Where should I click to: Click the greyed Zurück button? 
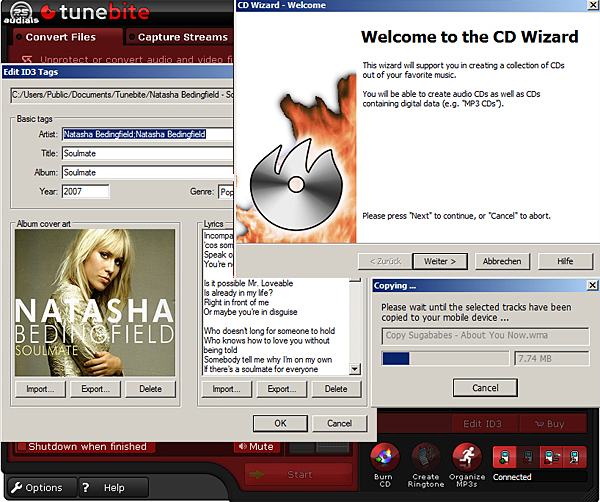[385, 261]
